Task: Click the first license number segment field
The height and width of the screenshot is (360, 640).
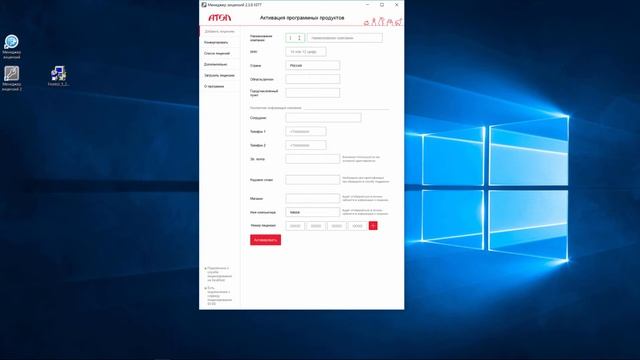Action: click(295, 226)
